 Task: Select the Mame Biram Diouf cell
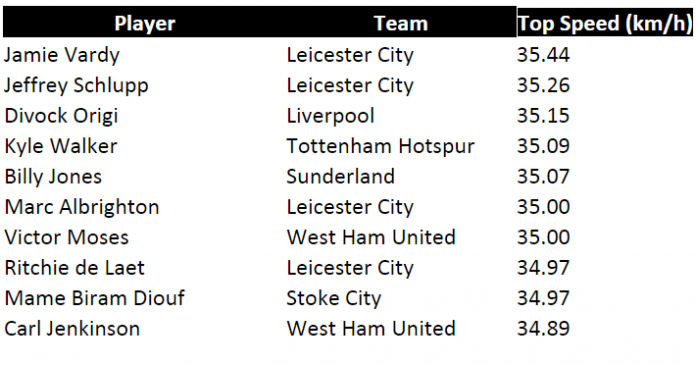(95, 298)
